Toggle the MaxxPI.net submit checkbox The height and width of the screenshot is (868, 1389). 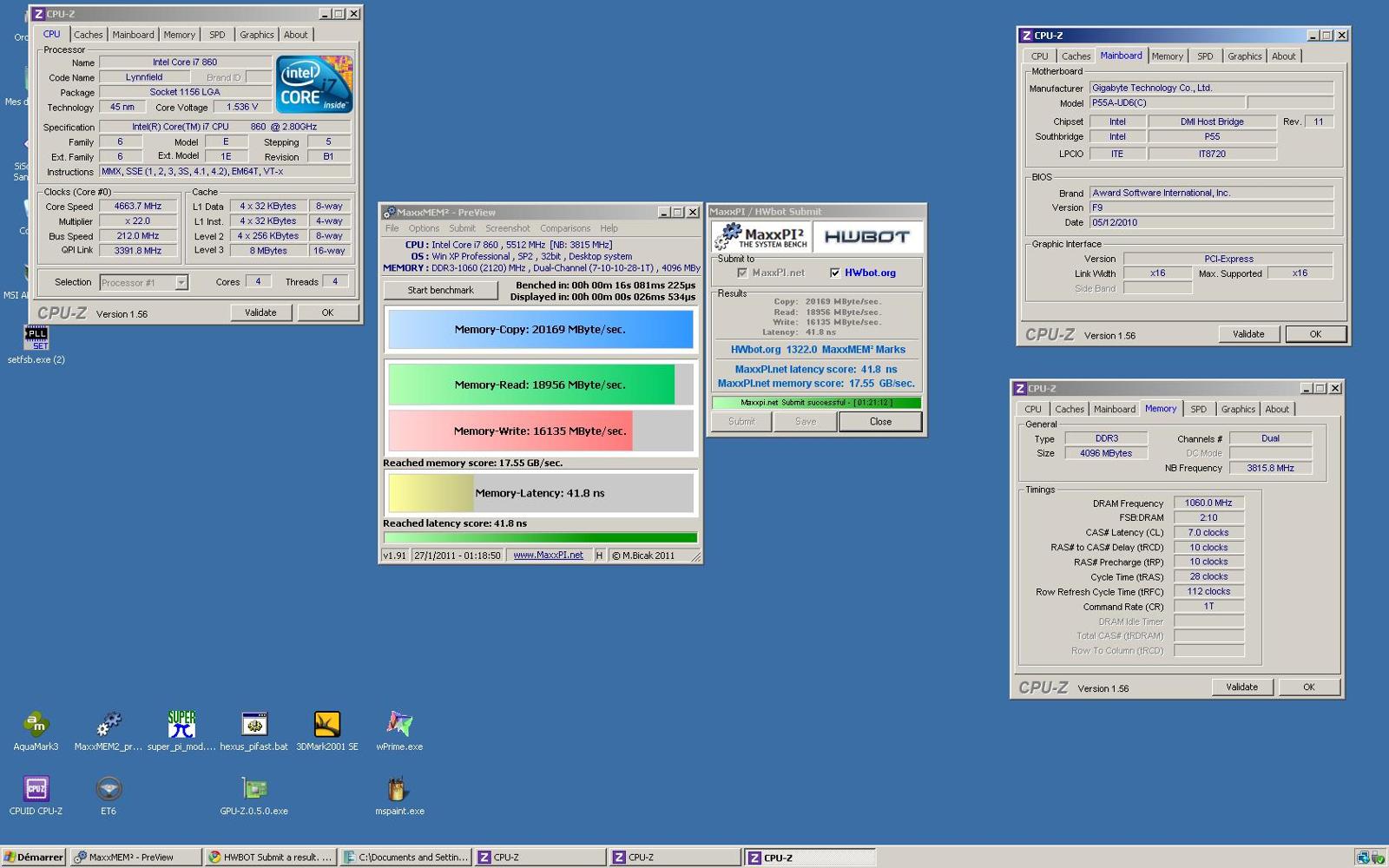coord(742,273)
